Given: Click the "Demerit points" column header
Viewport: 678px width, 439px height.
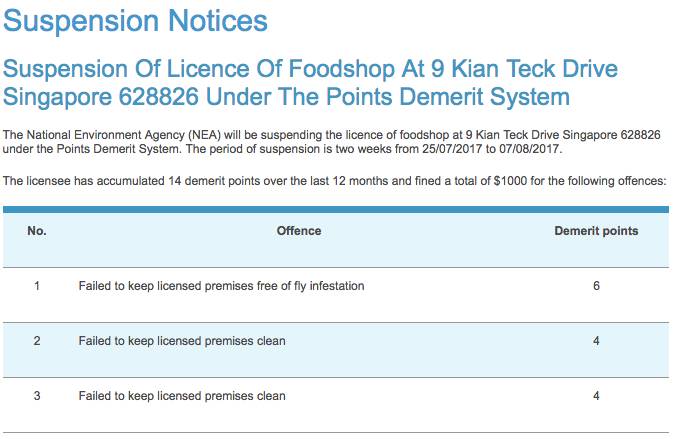Looking at the screenshot, I should point(596,231).
